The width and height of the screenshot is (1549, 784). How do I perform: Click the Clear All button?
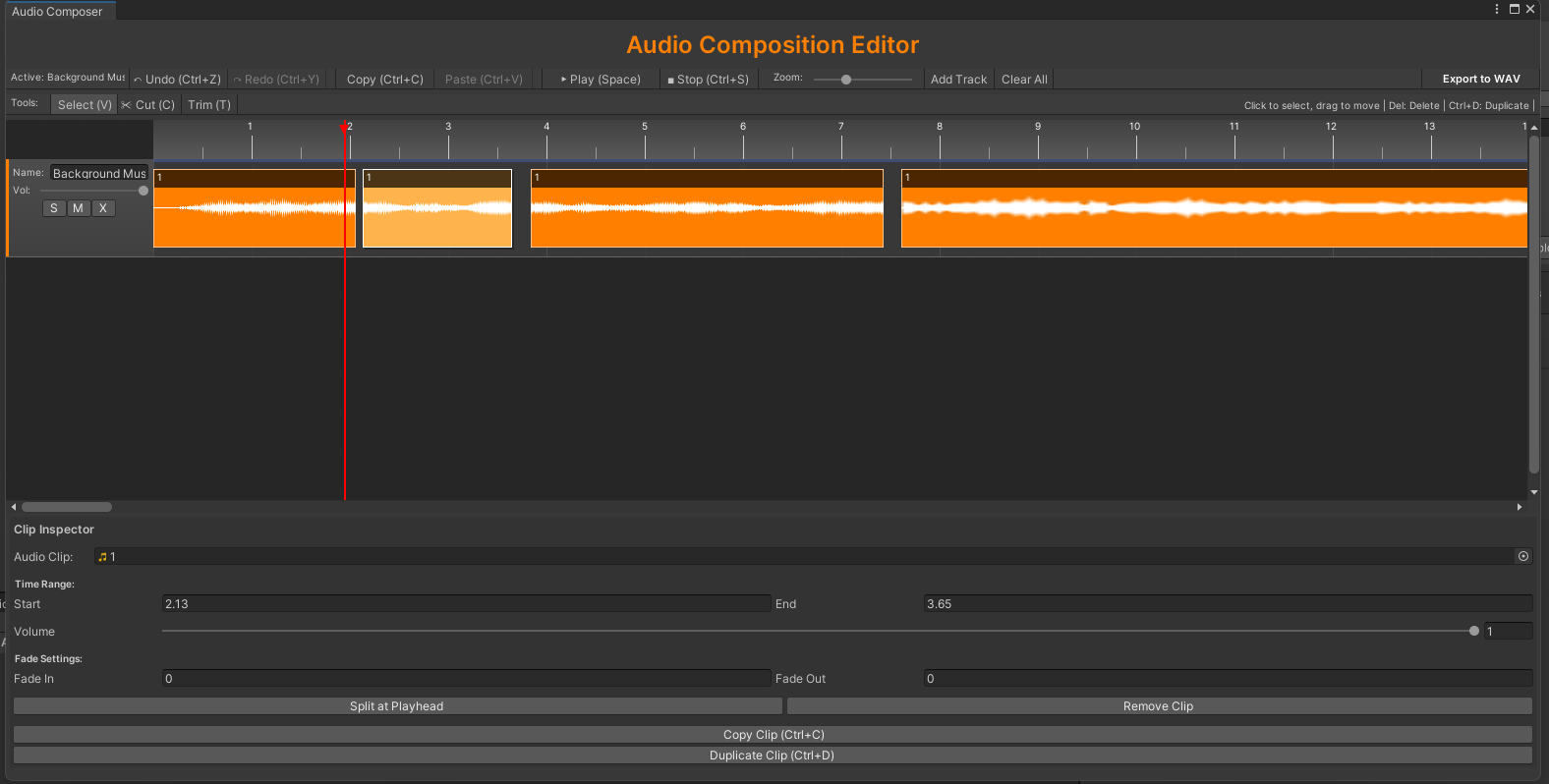1024,80
